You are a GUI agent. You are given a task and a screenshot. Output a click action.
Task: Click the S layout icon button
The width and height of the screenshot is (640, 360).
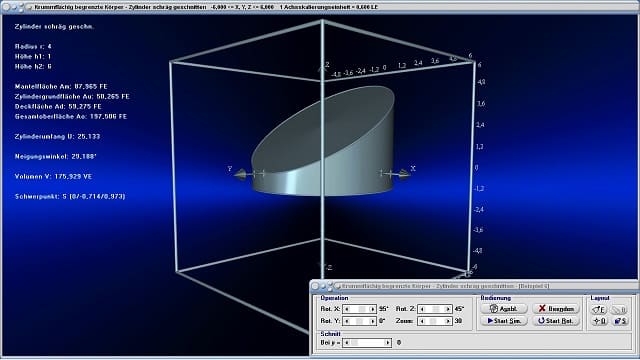(620, 321)
